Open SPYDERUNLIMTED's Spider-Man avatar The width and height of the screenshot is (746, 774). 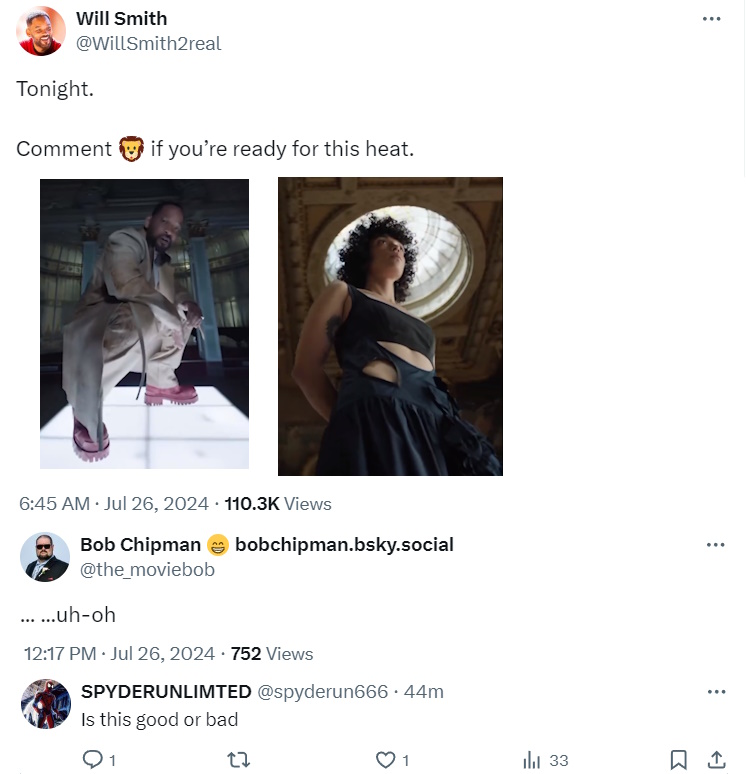pos(45,705)
